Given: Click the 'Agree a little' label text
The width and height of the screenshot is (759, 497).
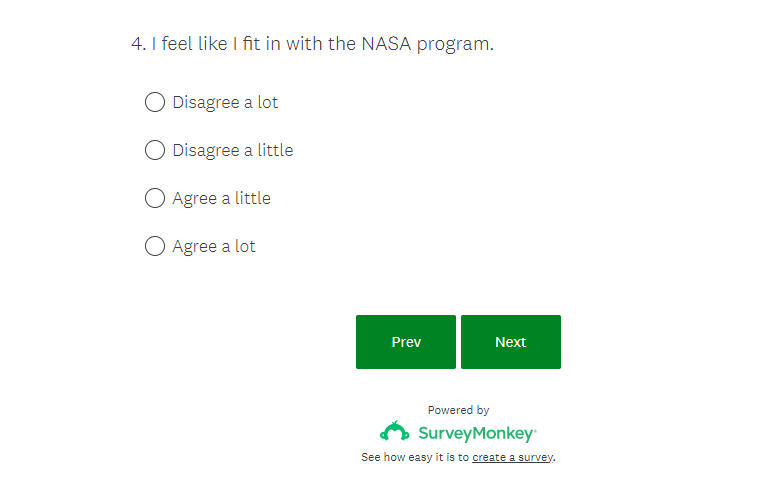Looking at the screenshot, I should [x=221, y=198].
